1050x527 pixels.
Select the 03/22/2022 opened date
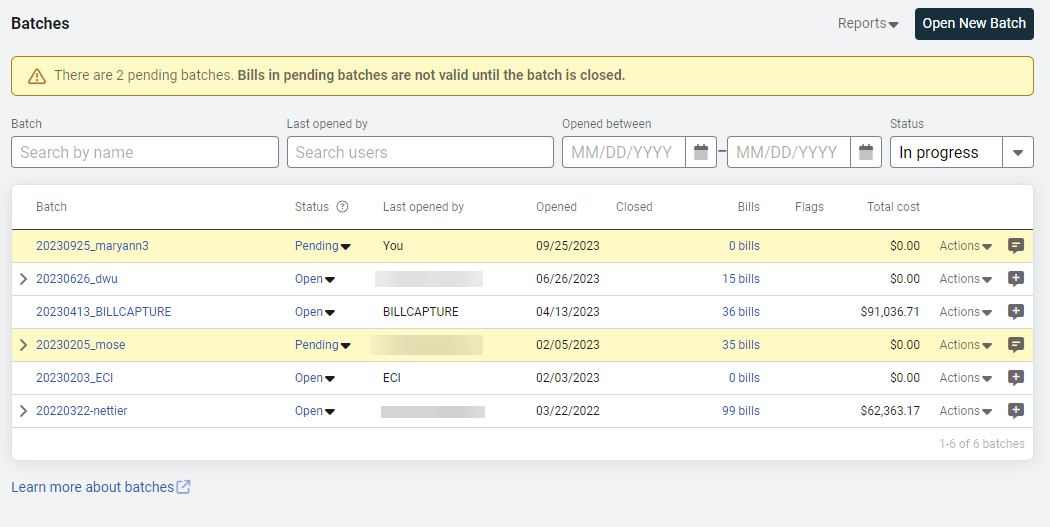coord(568,410)
